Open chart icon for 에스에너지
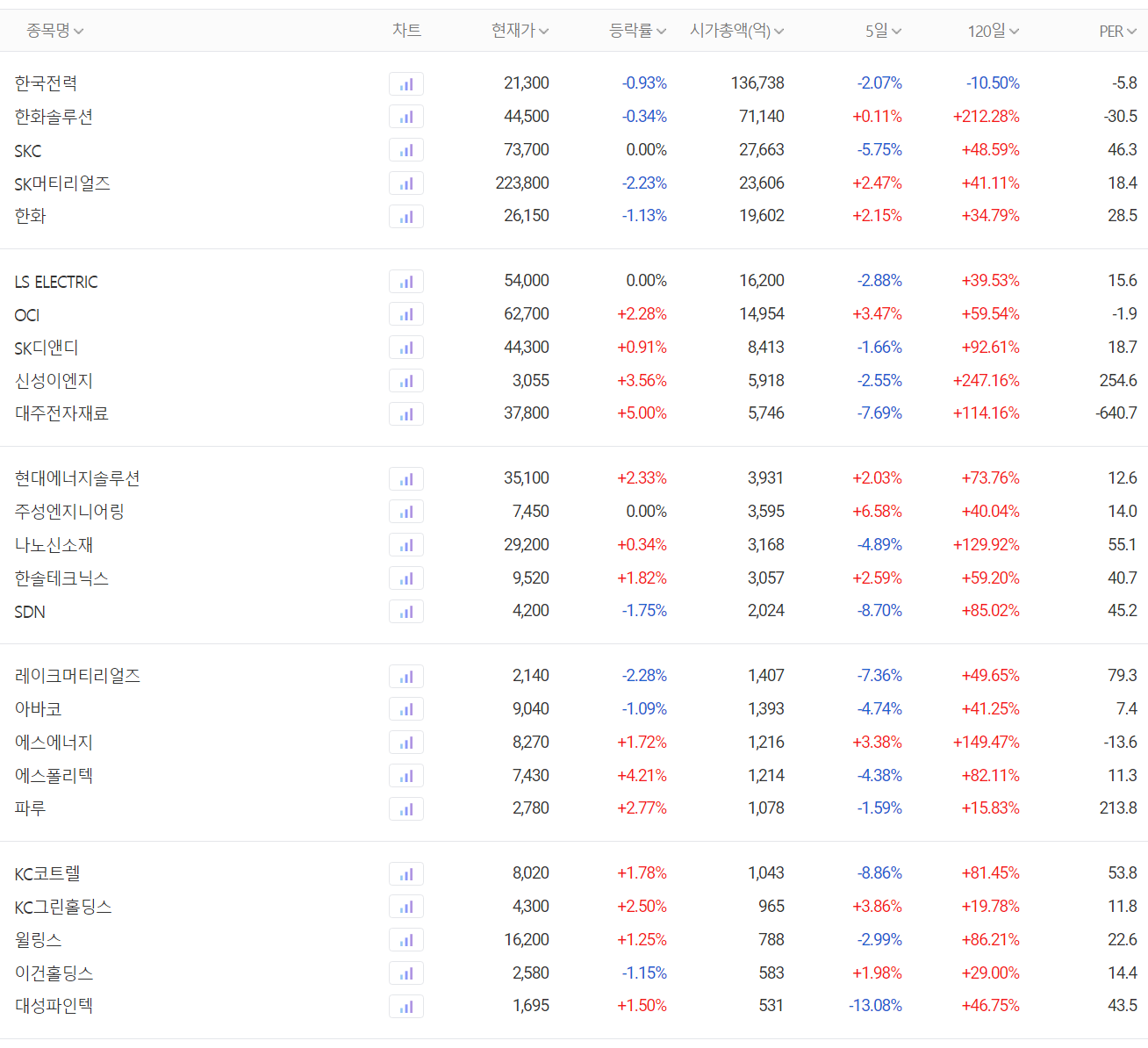The height and width of the screenshot is (1048, 1148). 406,743
